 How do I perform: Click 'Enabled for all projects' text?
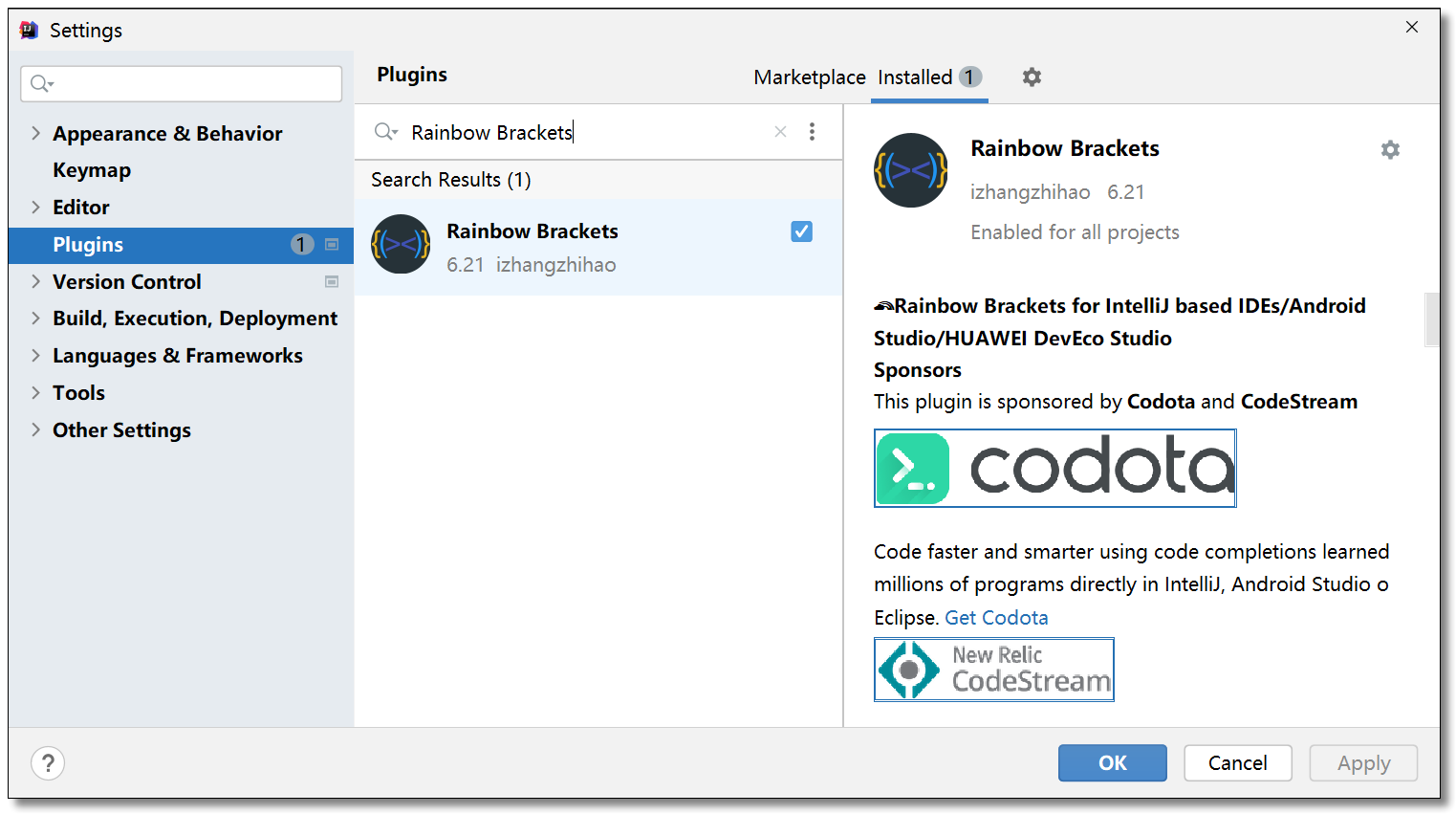click(x=1075, y=232)
